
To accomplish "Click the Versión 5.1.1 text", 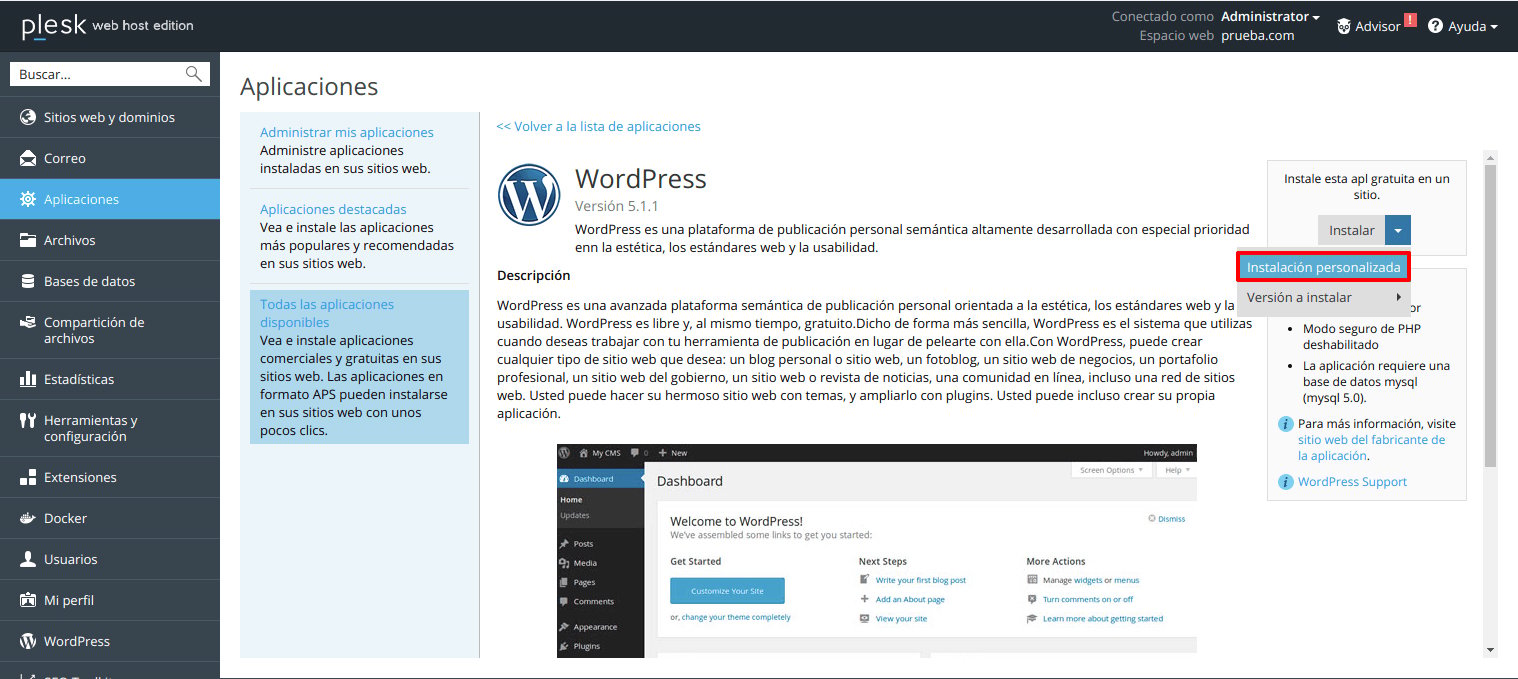I will point(617,206).
